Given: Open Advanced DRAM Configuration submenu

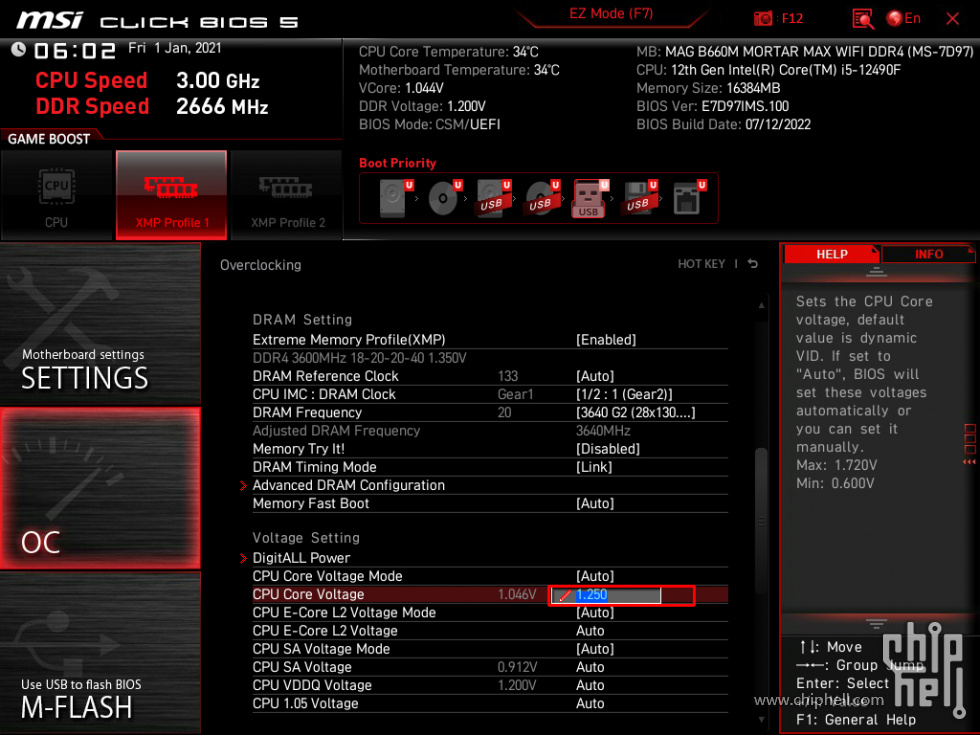Looking at the screenshot, I should tap(348, 486).
